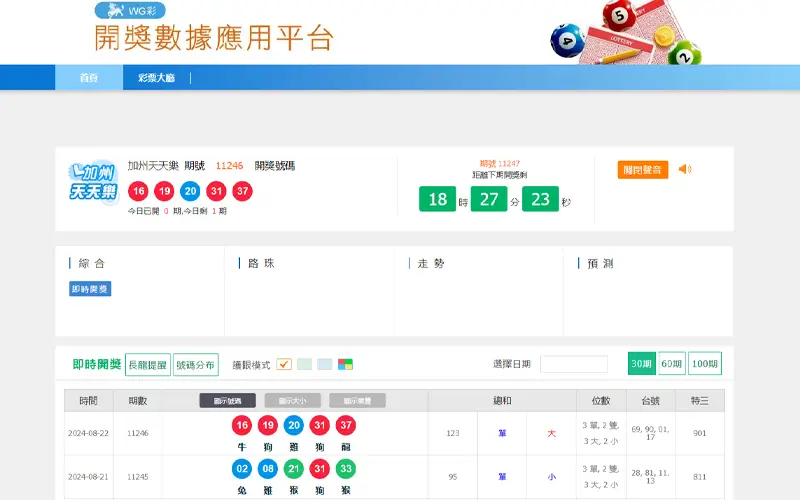
Task: Click red ball 16 beside the 加州天天樂 logo
Action: click(138, 191)
